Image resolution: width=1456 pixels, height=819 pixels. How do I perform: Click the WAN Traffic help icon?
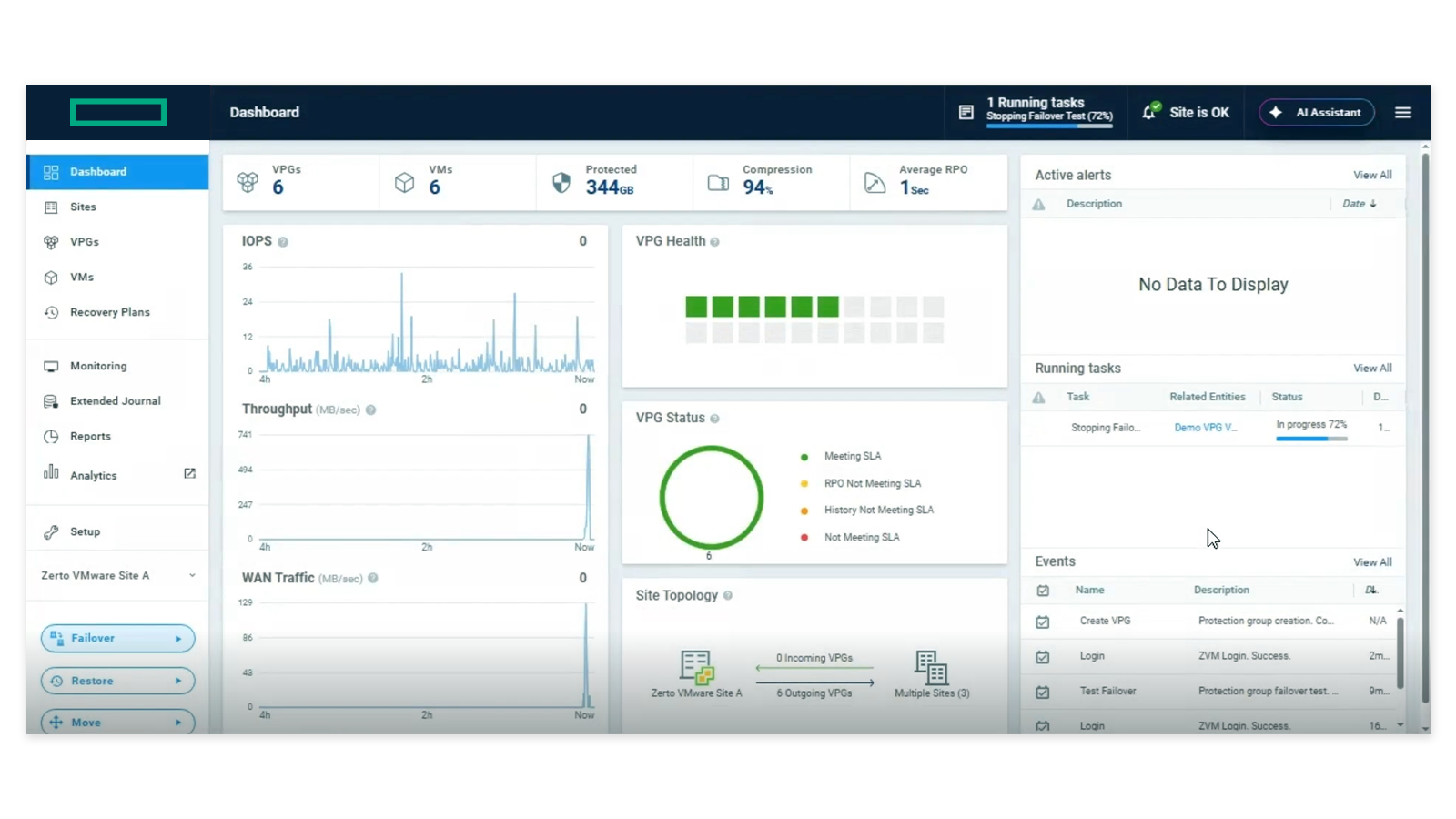[373, 578]
